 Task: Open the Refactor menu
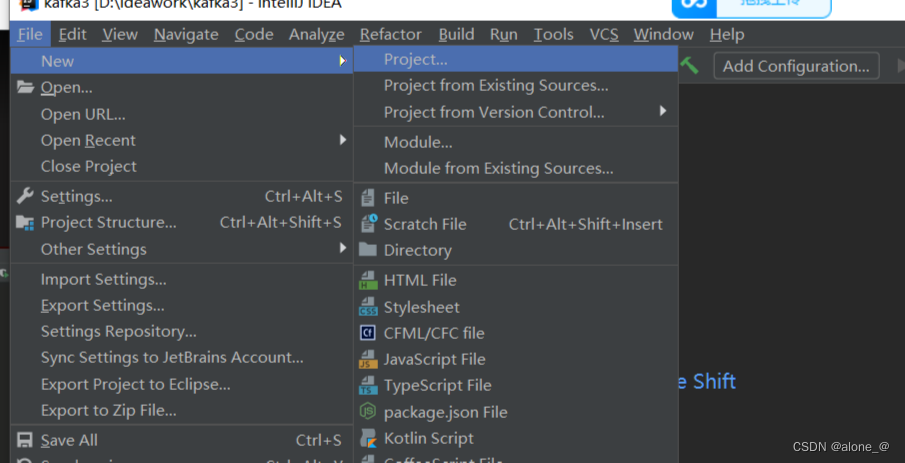click(x=391, y=35)
